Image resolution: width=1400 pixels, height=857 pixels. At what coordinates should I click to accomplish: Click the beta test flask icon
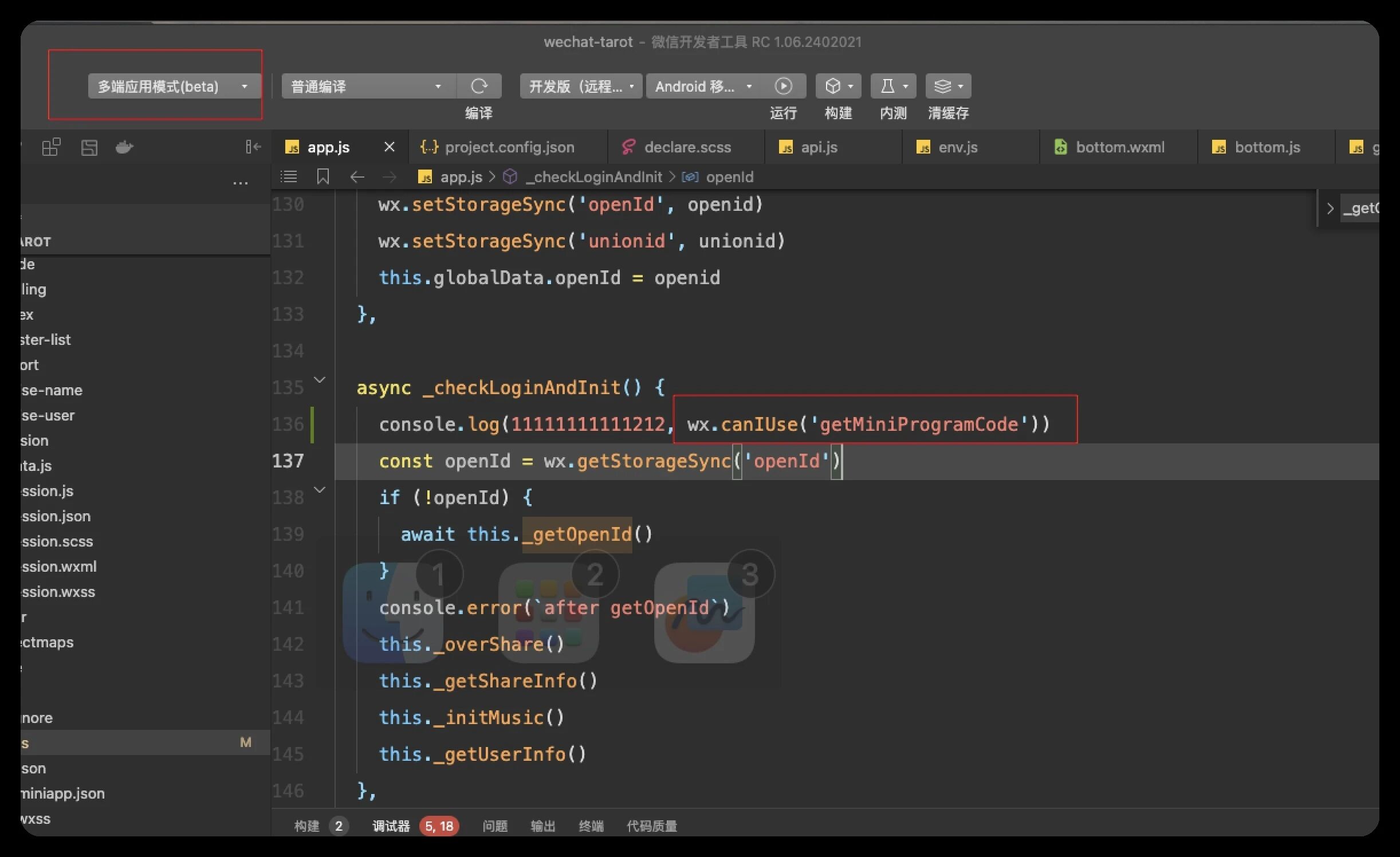pos(887,87)
